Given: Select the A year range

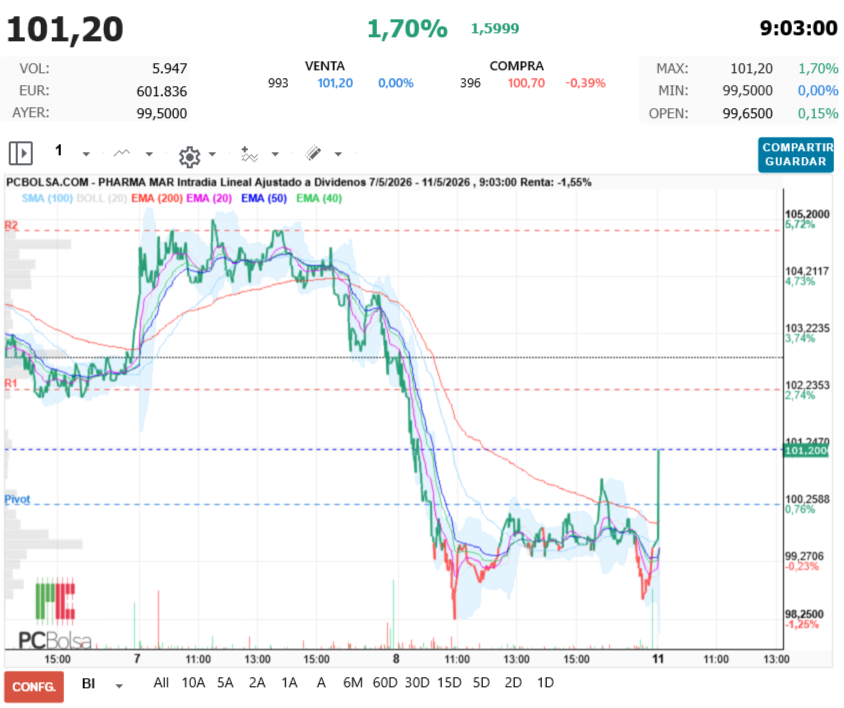Looking at the screenshot, I should pyautogui.click(x=321, y=683).
